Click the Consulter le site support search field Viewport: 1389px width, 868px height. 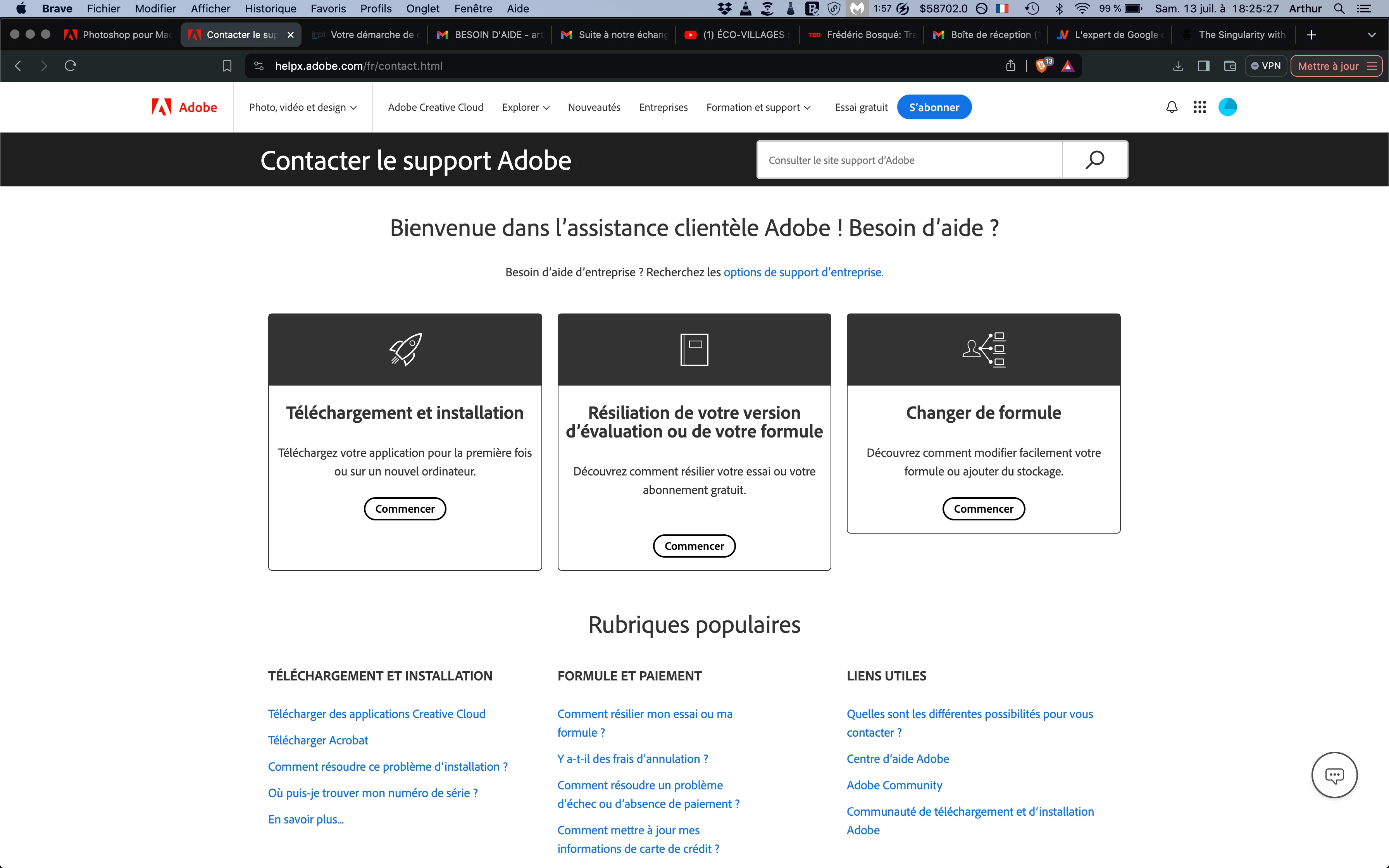909,160
